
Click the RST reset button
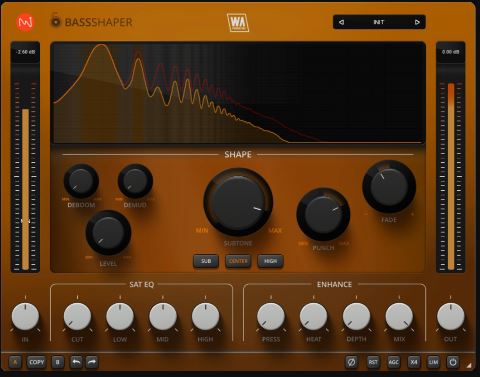[373, 362]
